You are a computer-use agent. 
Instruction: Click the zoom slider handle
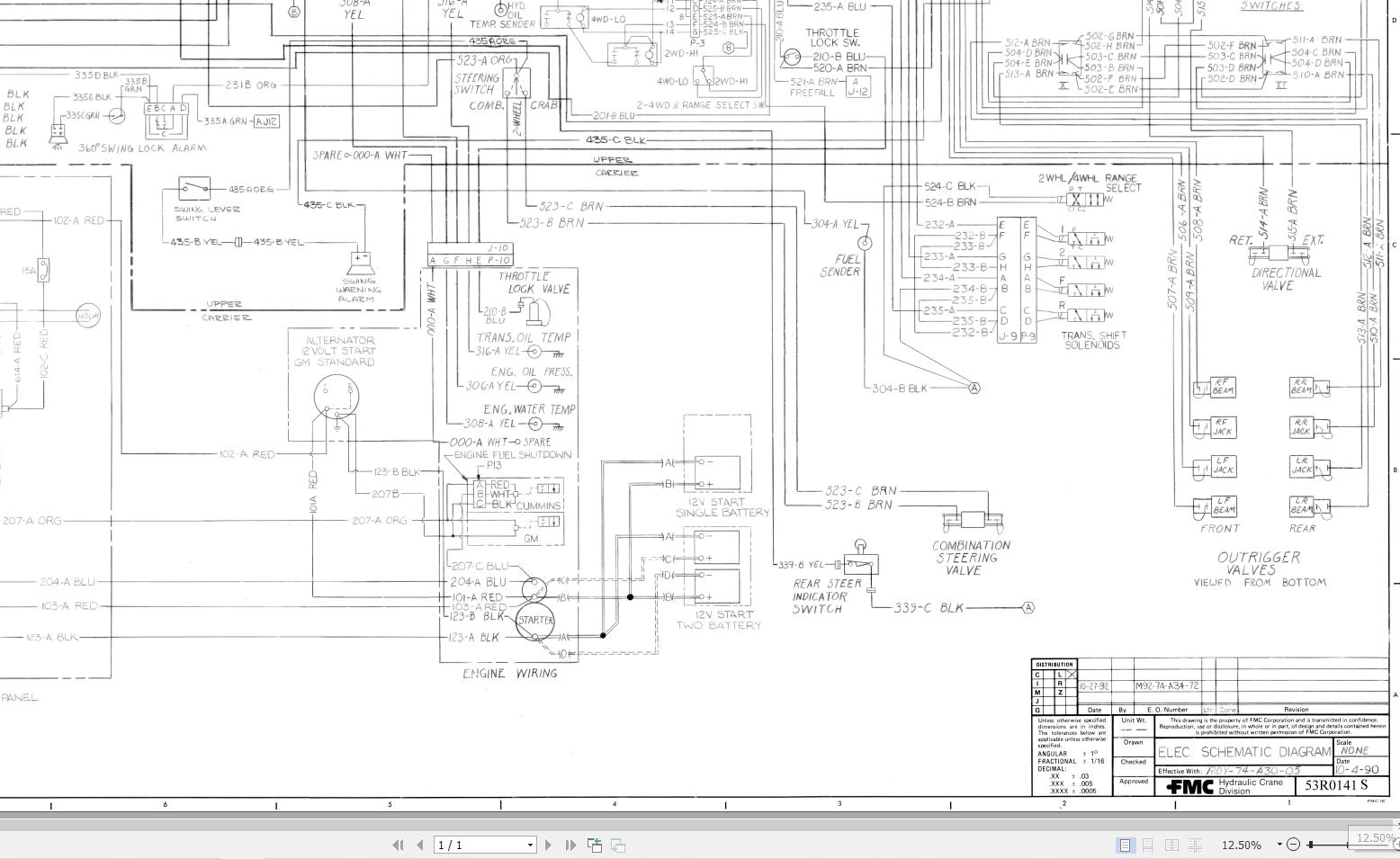[1312, 845]
